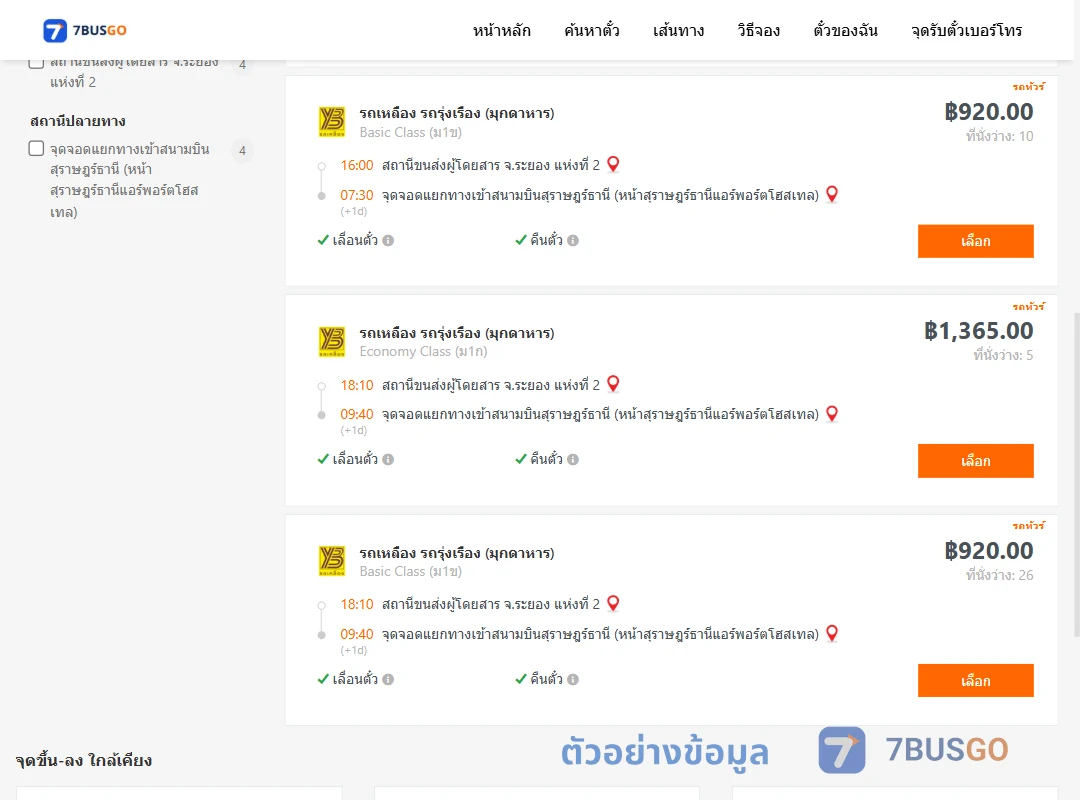Click the map pin beside 07:30 arrival stop
Viewport: 1080px width, 800px height.
[x=832, y=194]
